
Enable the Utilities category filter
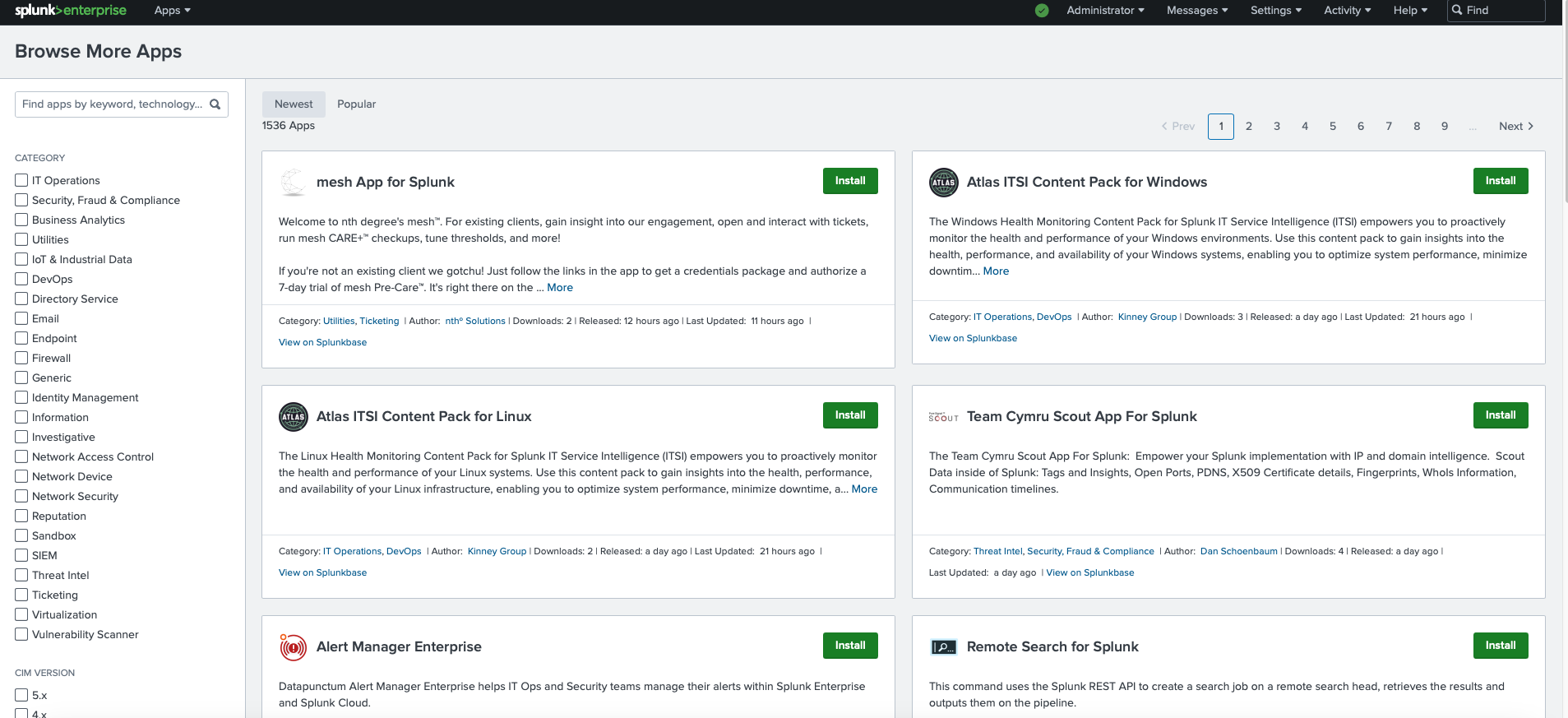(x=21, y=239)
